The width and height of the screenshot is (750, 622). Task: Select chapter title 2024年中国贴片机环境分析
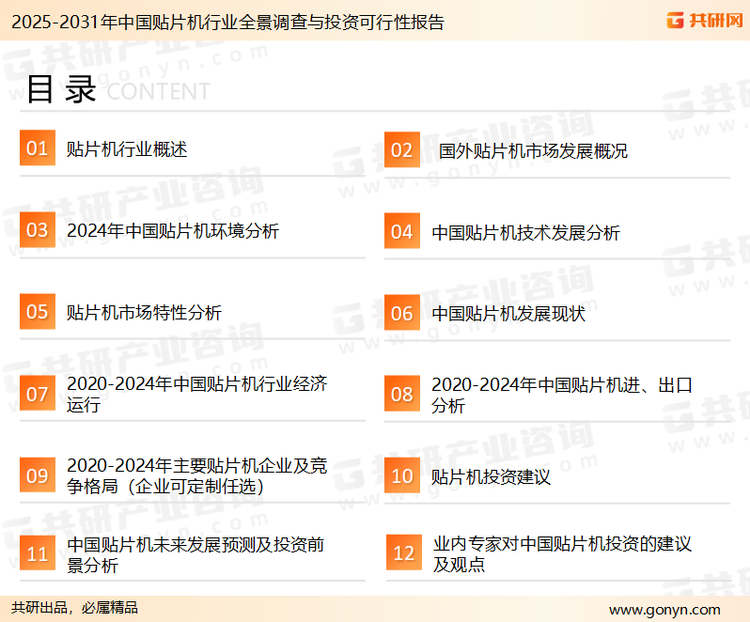[173, 231]
